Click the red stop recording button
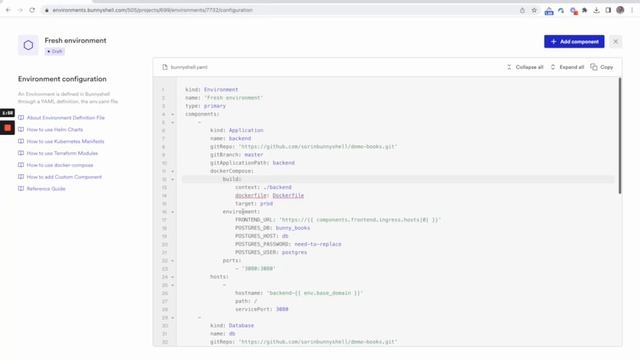 click(7, 128)
